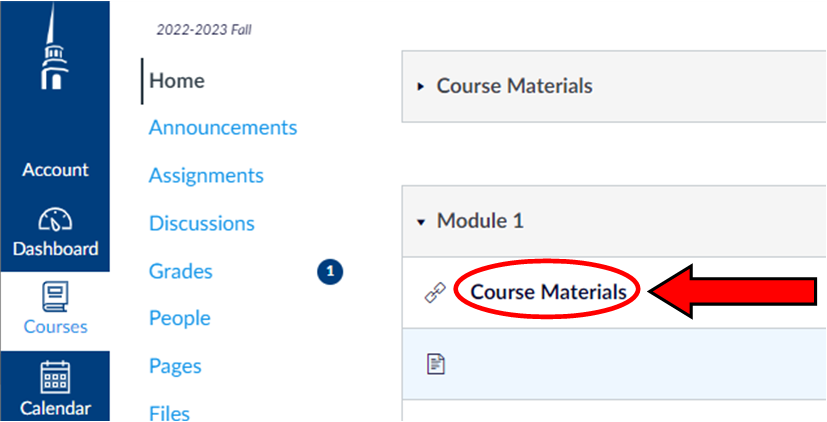827x422 pixels.
Task: Open the People link
Action: [180, 318]
